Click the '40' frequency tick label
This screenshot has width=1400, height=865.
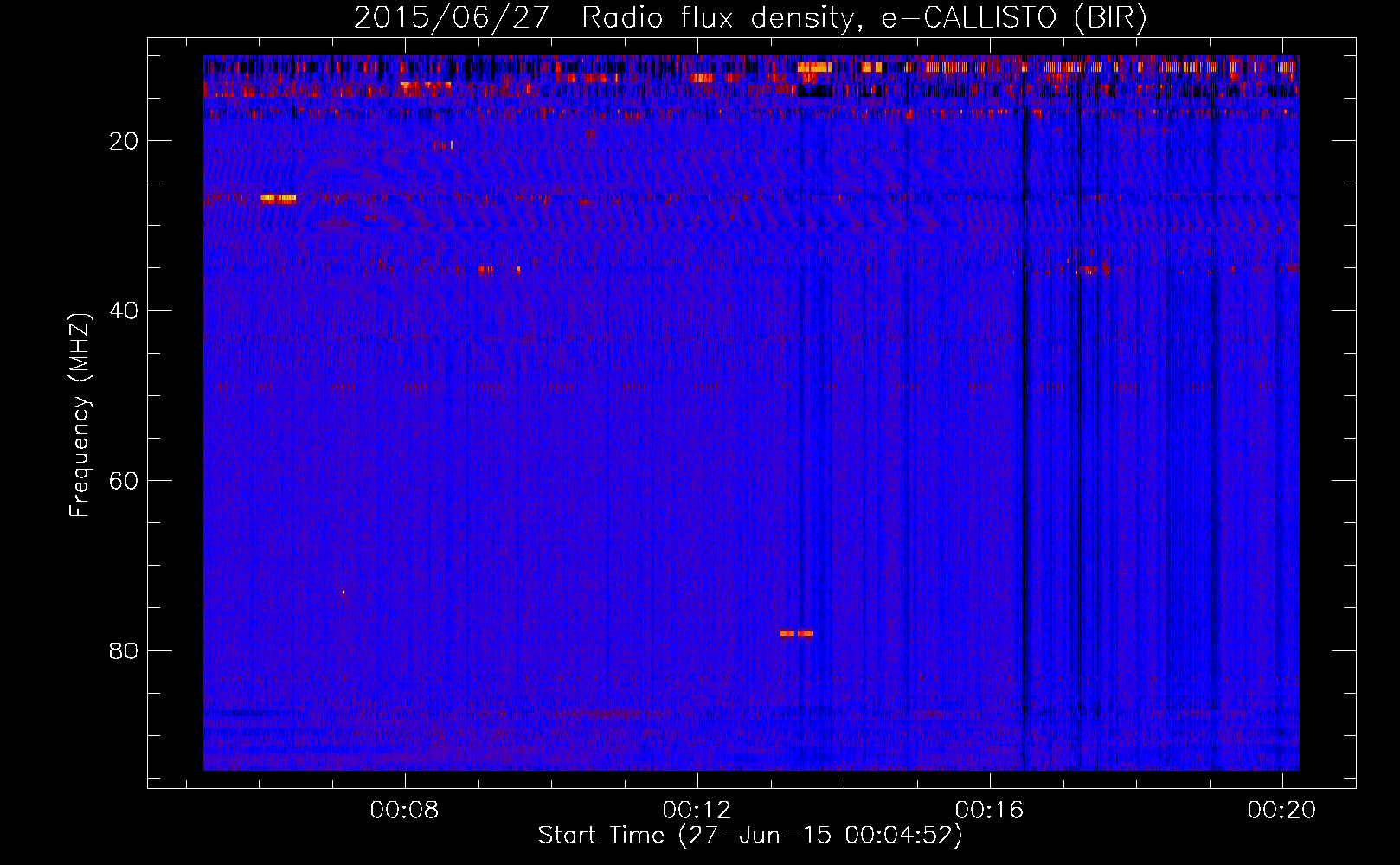click(x=124, y=311)
